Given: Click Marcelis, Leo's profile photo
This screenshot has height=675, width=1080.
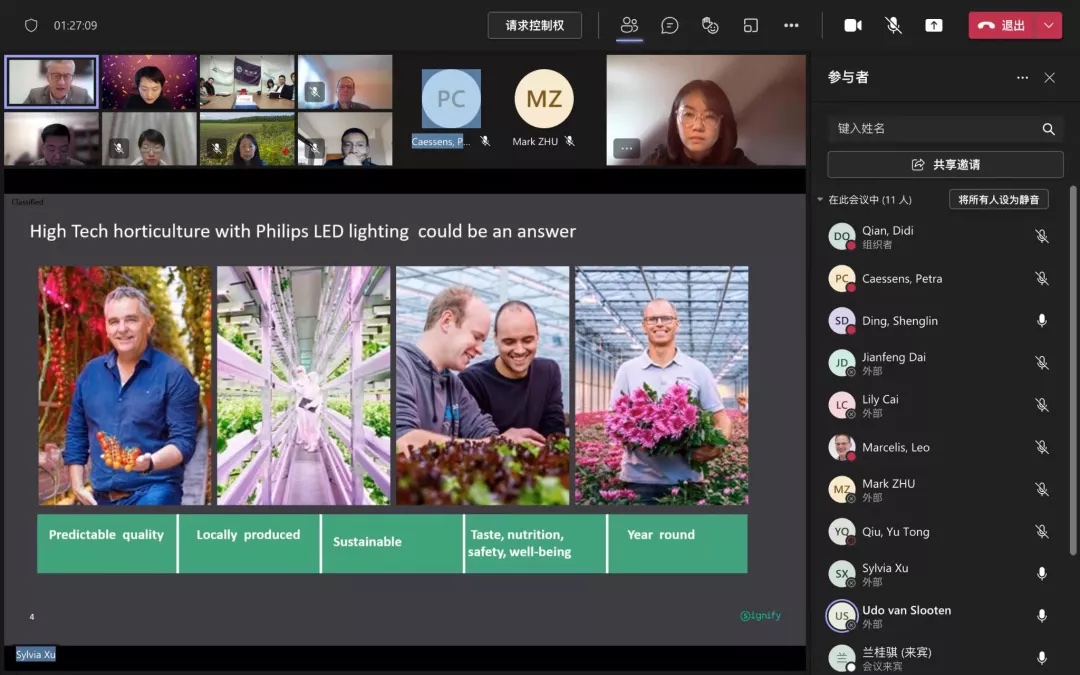Looking at the screenshot, I should (x=842, y=448).
